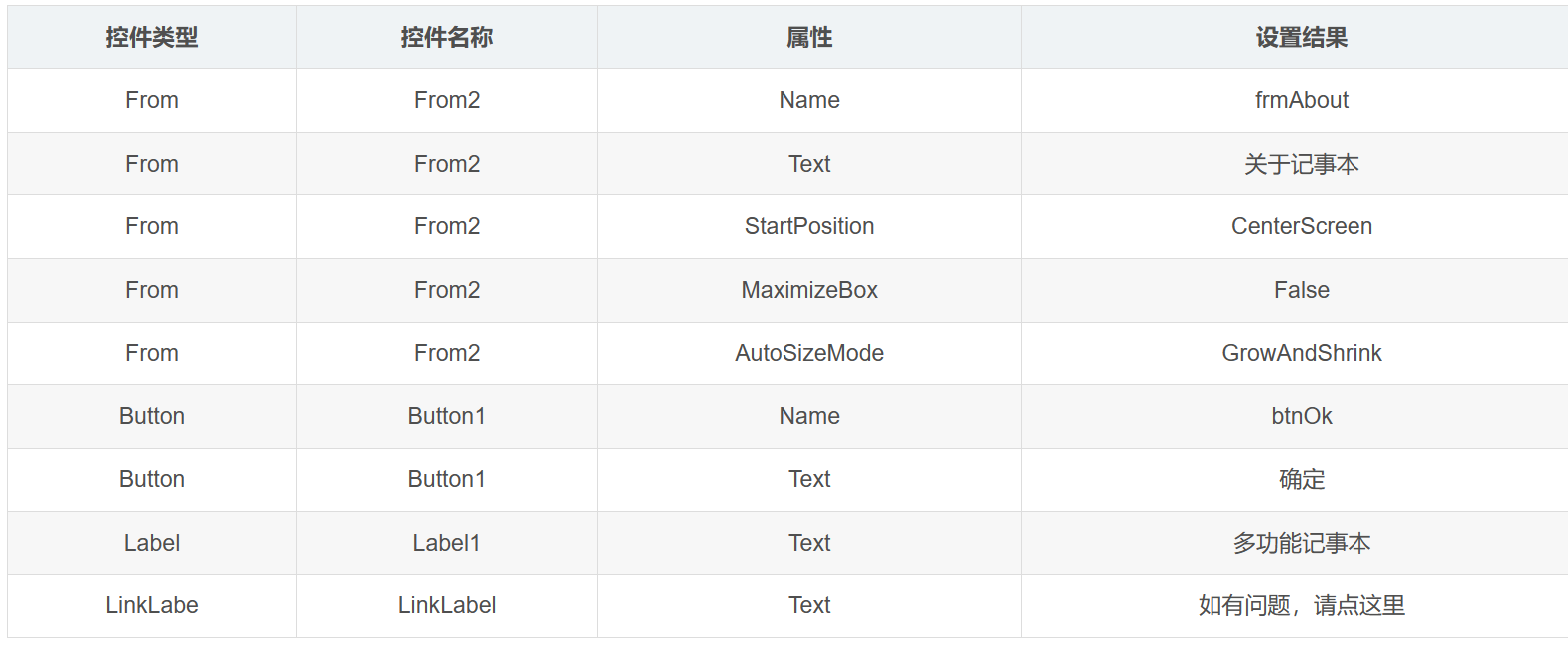Click the 如有问题，请点这里 cell
This screenshot has width=1568, height=648.
tap(1301, 605)
